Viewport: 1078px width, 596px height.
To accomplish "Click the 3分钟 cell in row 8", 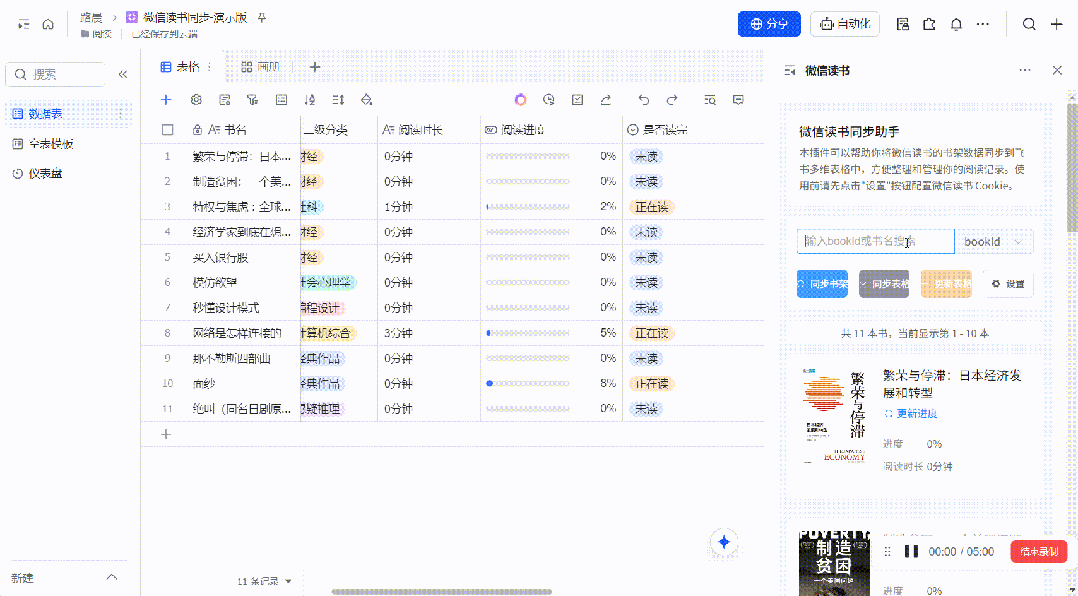I will point(428,333).
